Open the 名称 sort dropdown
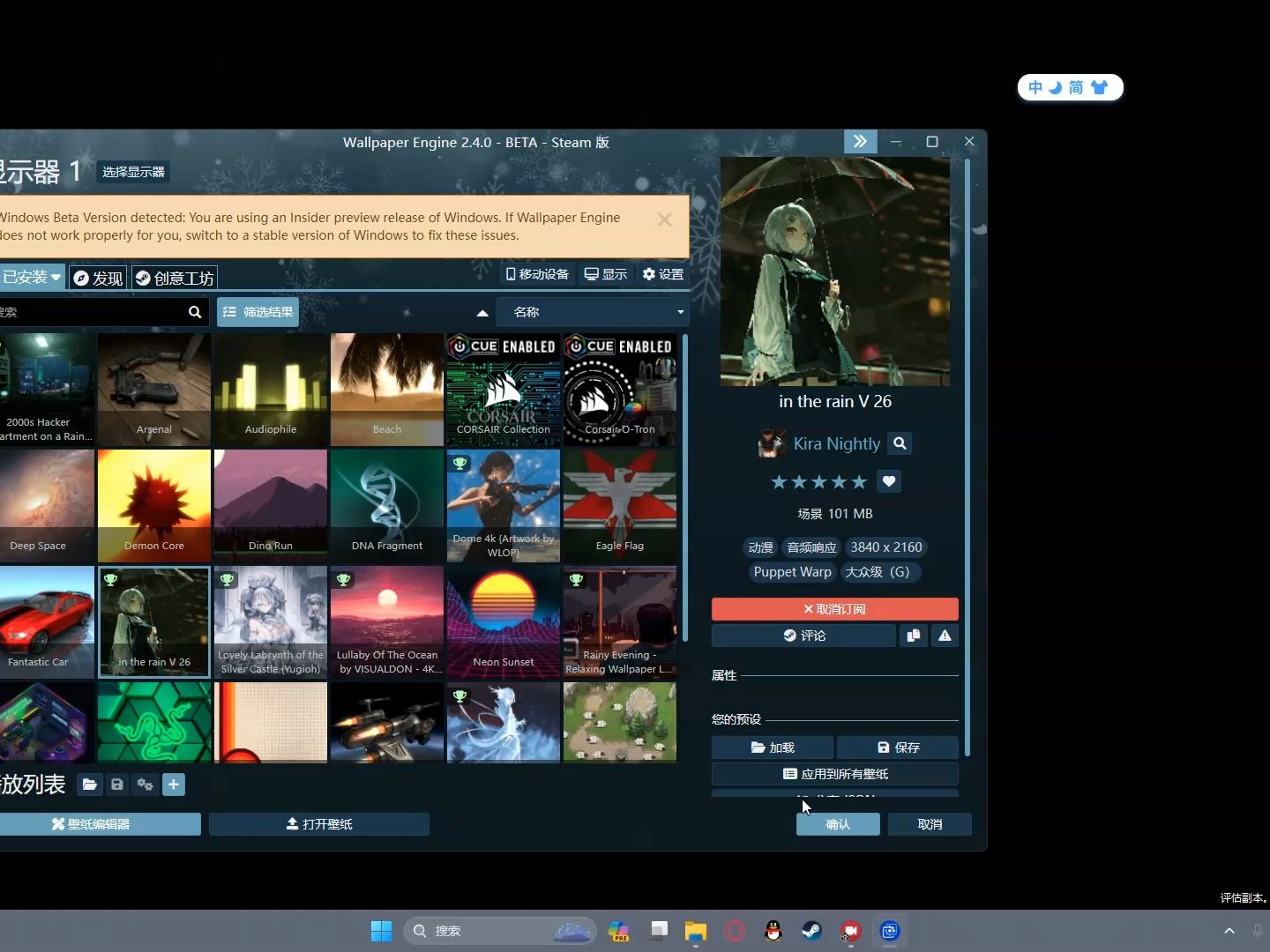This screenshot has width=1270, height=952. pyautogui.click(x=594, y=311)
